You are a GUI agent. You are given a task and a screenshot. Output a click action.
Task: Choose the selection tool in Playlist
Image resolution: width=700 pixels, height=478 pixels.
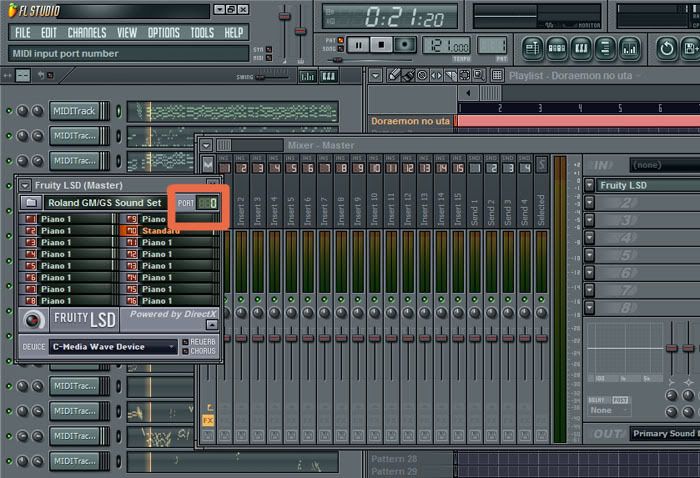pyautogui.click(x=465, y=75)
